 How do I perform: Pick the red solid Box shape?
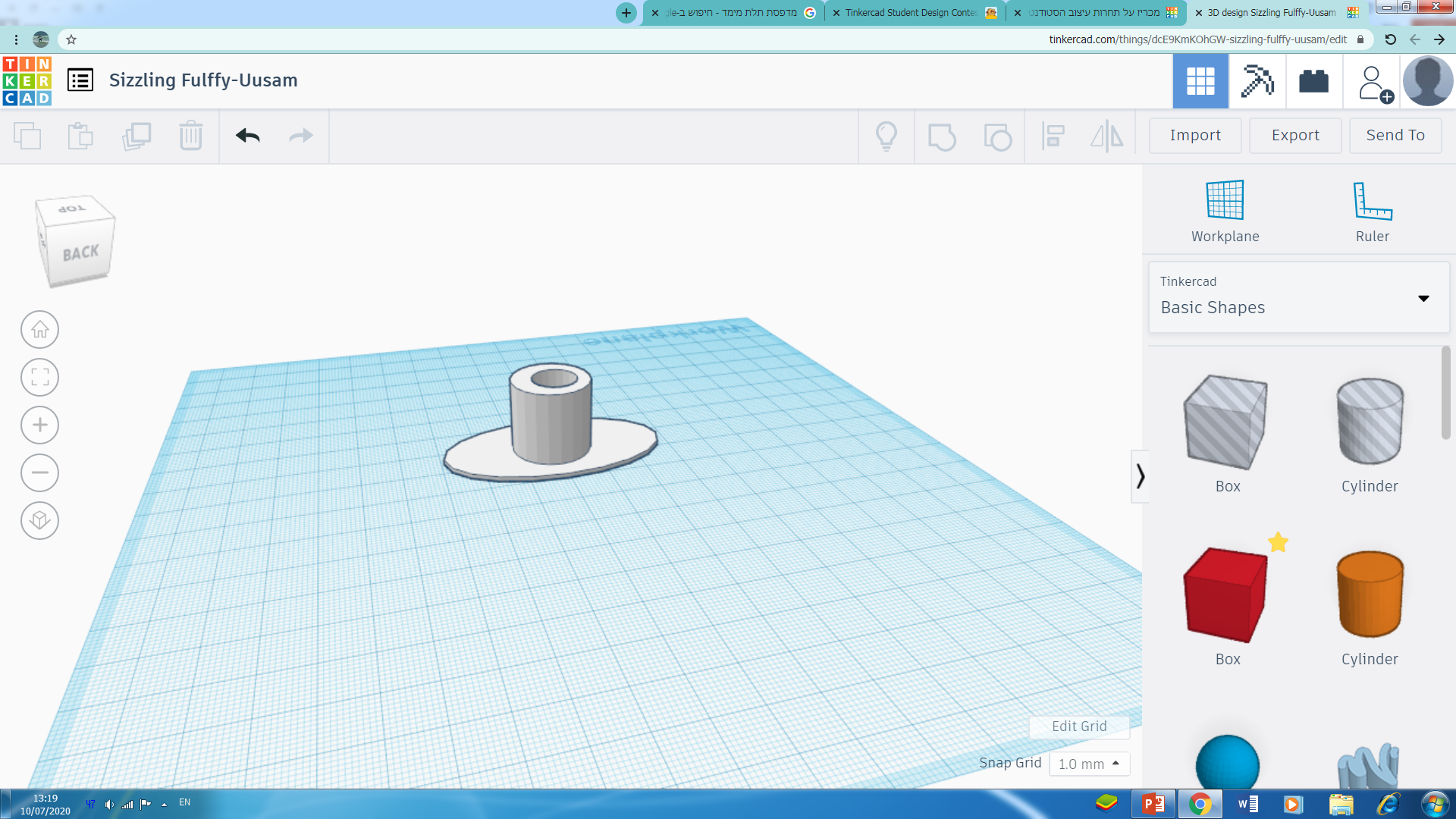[x=1226, y=595]
